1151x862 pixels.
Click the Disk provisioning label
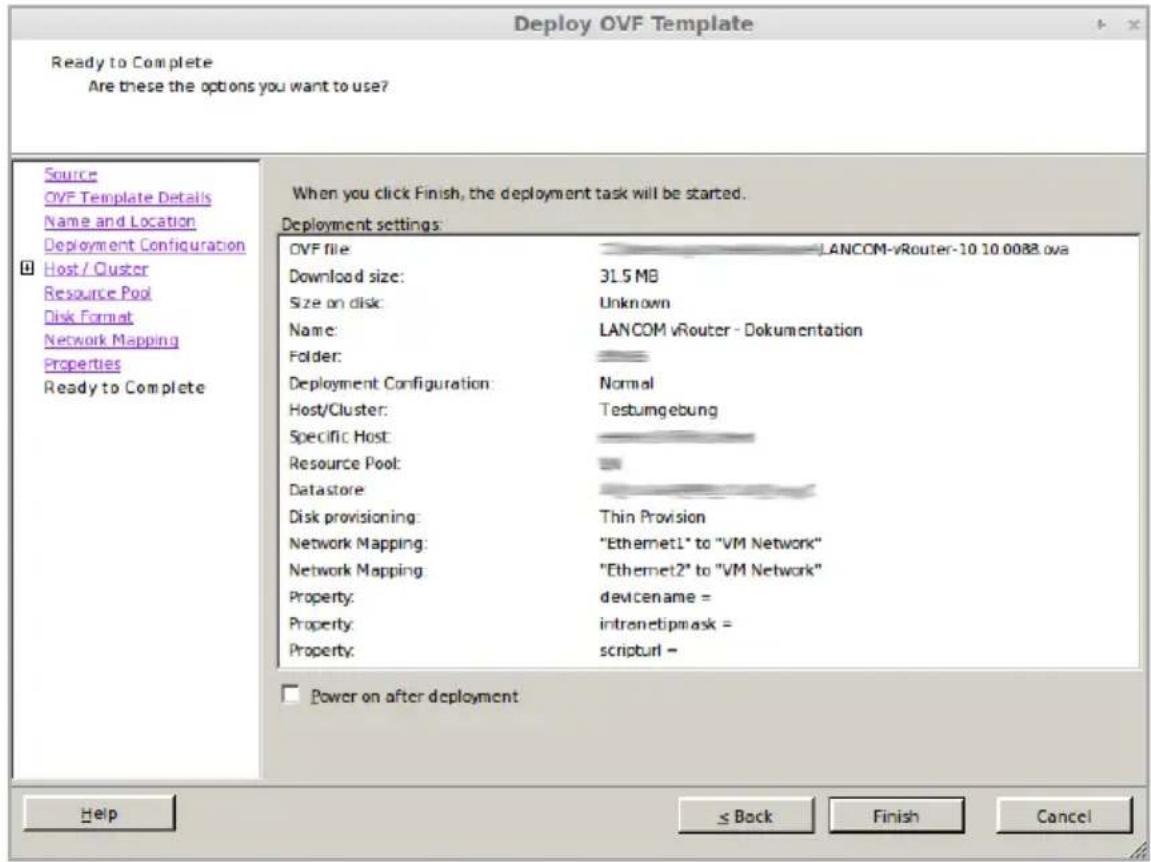(354, 517)
